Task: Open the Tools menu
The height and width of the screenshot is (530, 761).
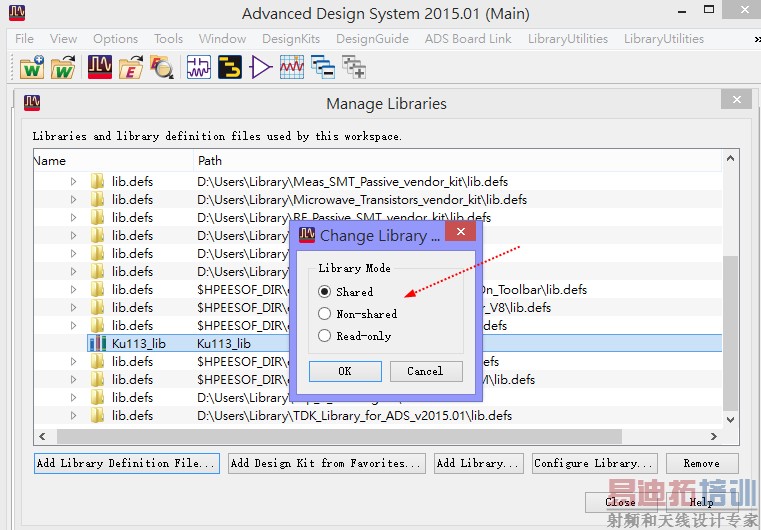Action: pyautogui.click(x=168, y=39)
